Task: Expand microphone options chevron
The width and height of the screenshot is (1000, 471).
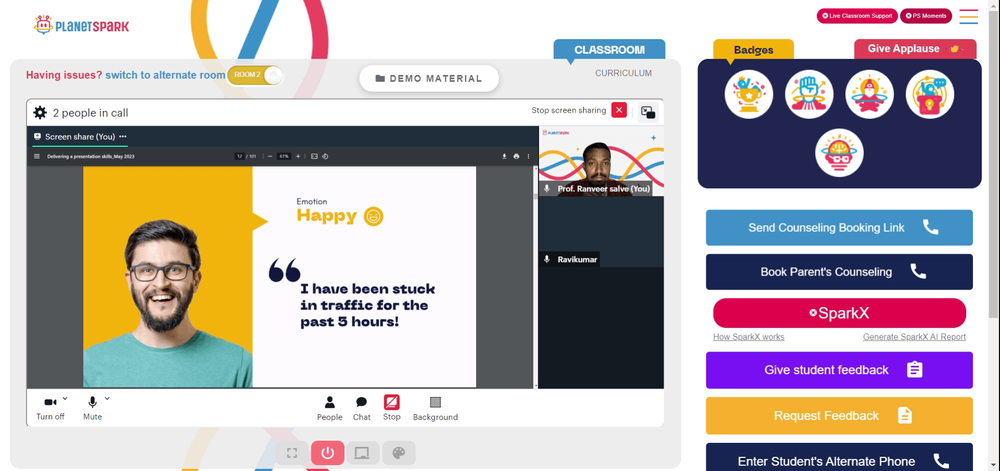Action: click(107, 398)
